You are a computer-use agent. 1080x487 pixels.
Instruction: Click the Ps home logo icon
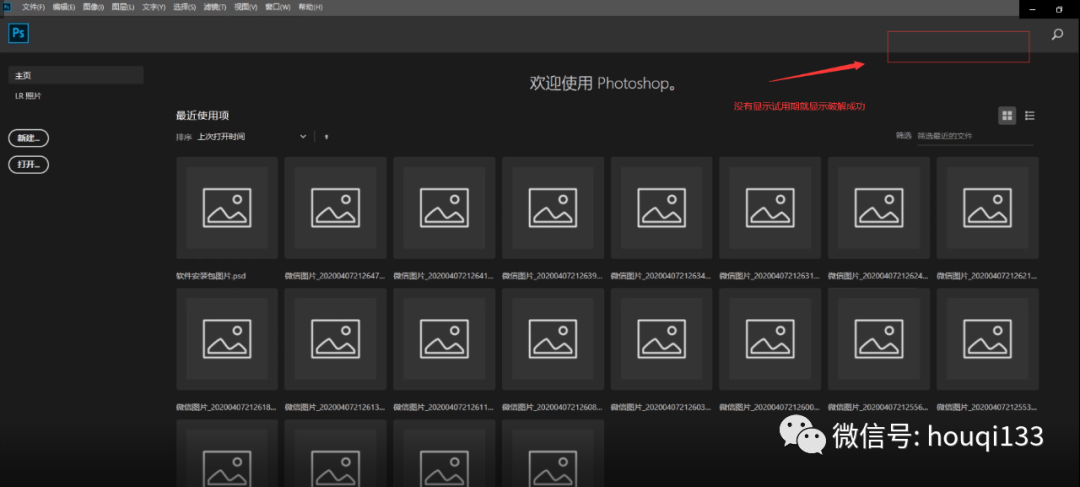19,33
